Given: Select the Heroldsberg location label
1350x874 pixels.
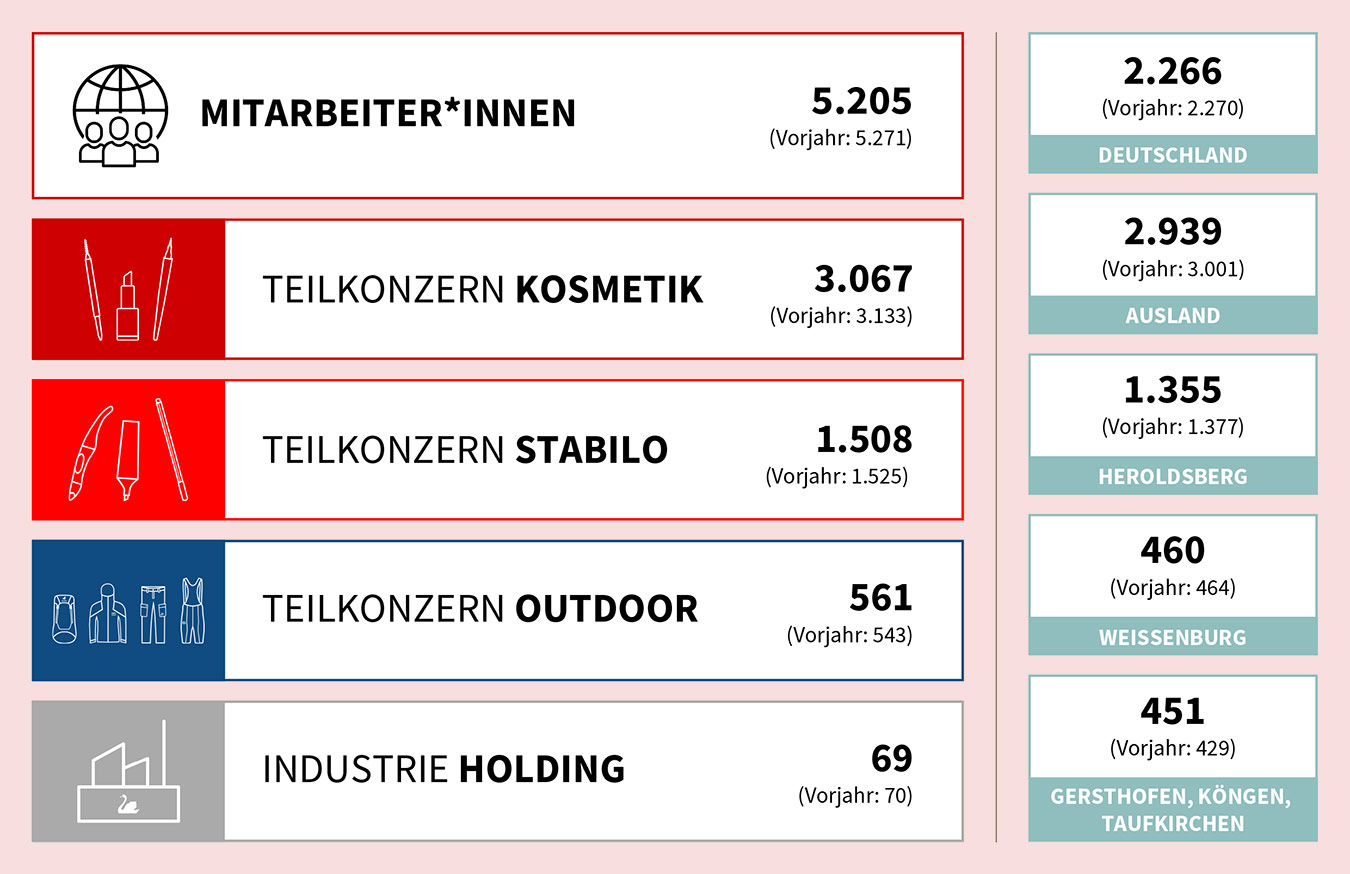Looking at the screenshot, I should click(x=1172, y=476).
